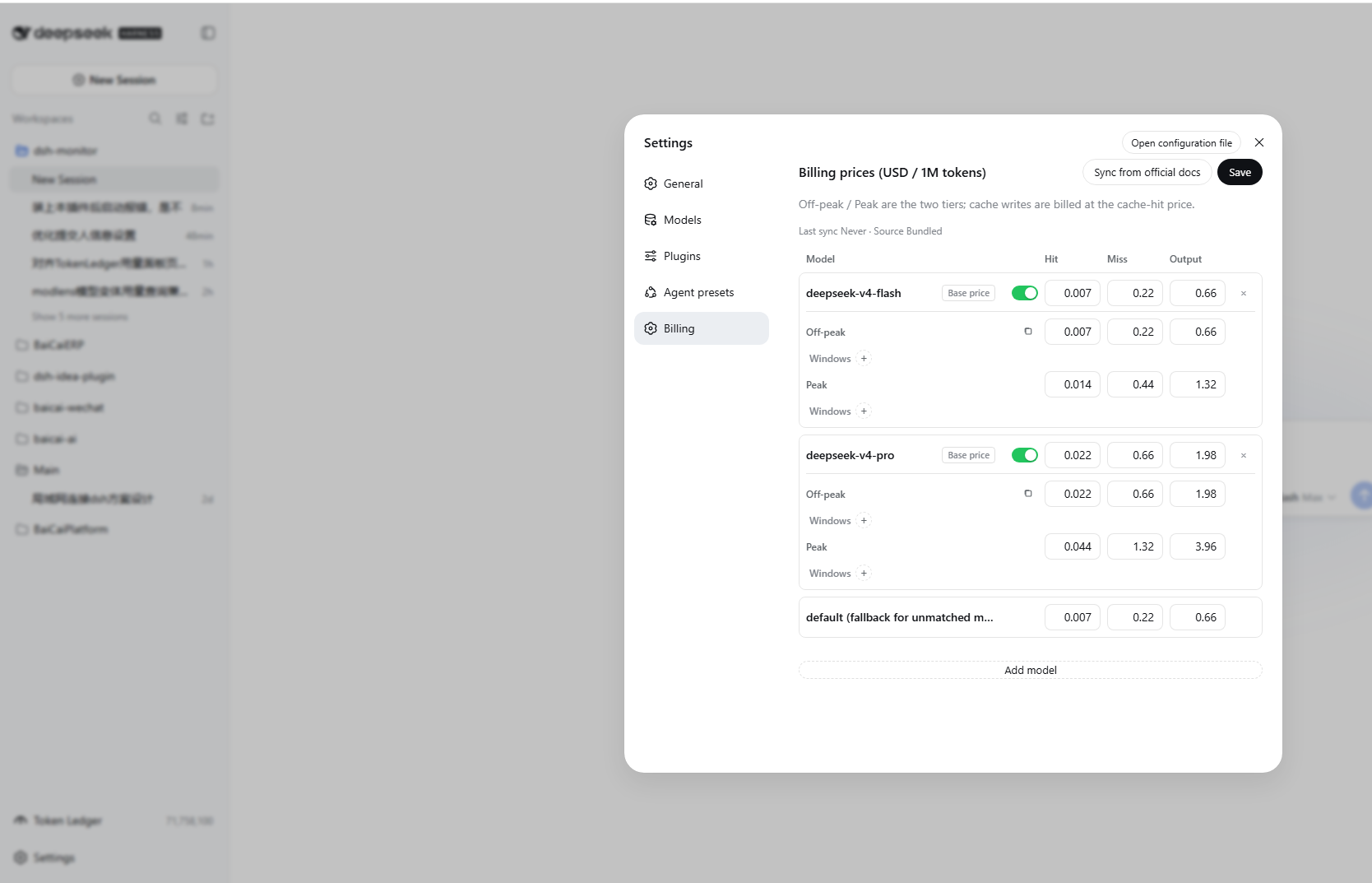
Task: Remove the deepseek-v4-pro model row
Action: (1244, 455)
